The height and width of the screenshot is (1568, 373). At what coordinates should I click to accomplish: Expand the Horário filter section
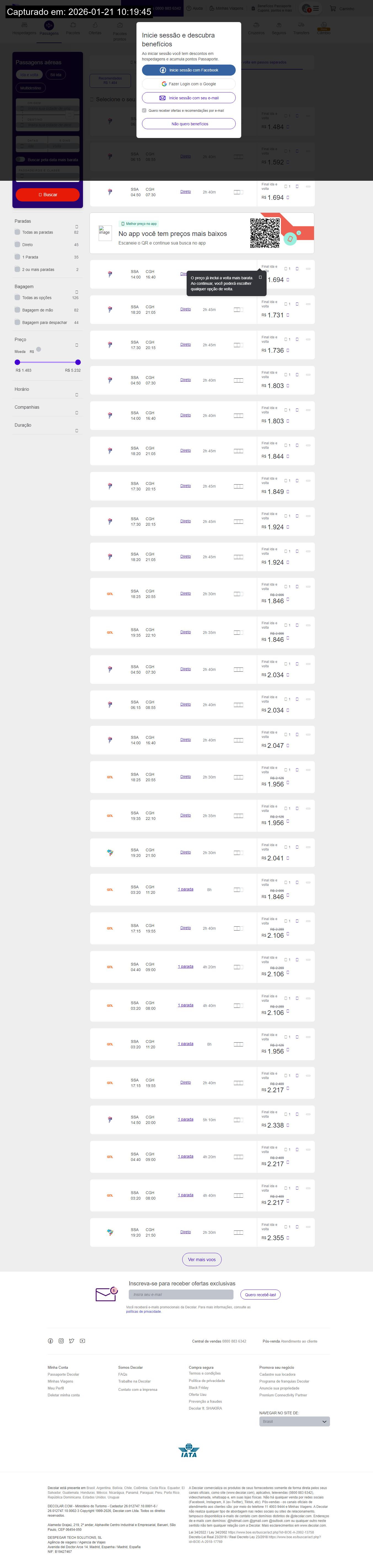[x=77, y=394]
